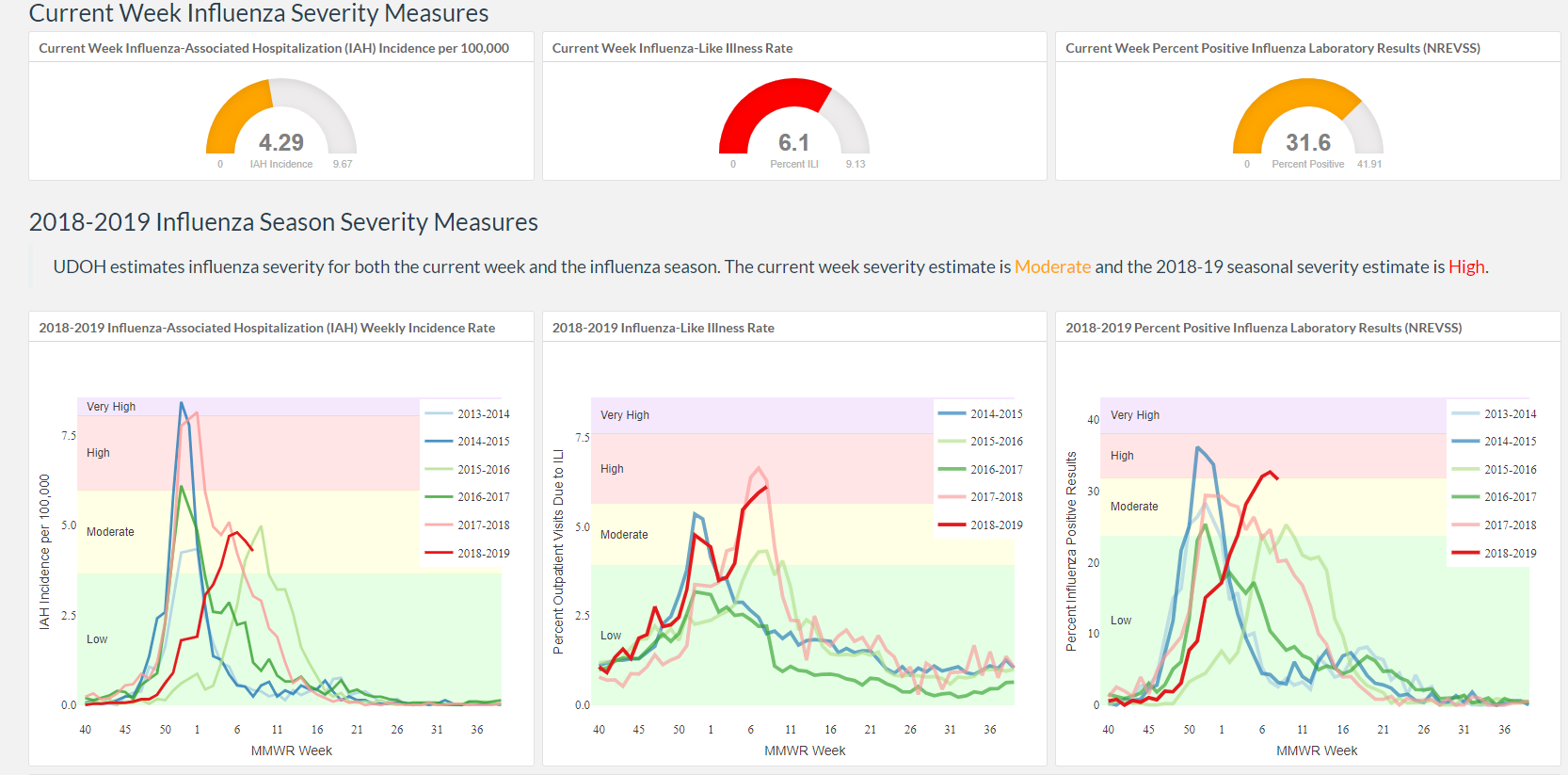Click 'IAH Incidence per 100,000' axis title
The height and width of the screenshot is (775, 1568).
pos(44,552)
